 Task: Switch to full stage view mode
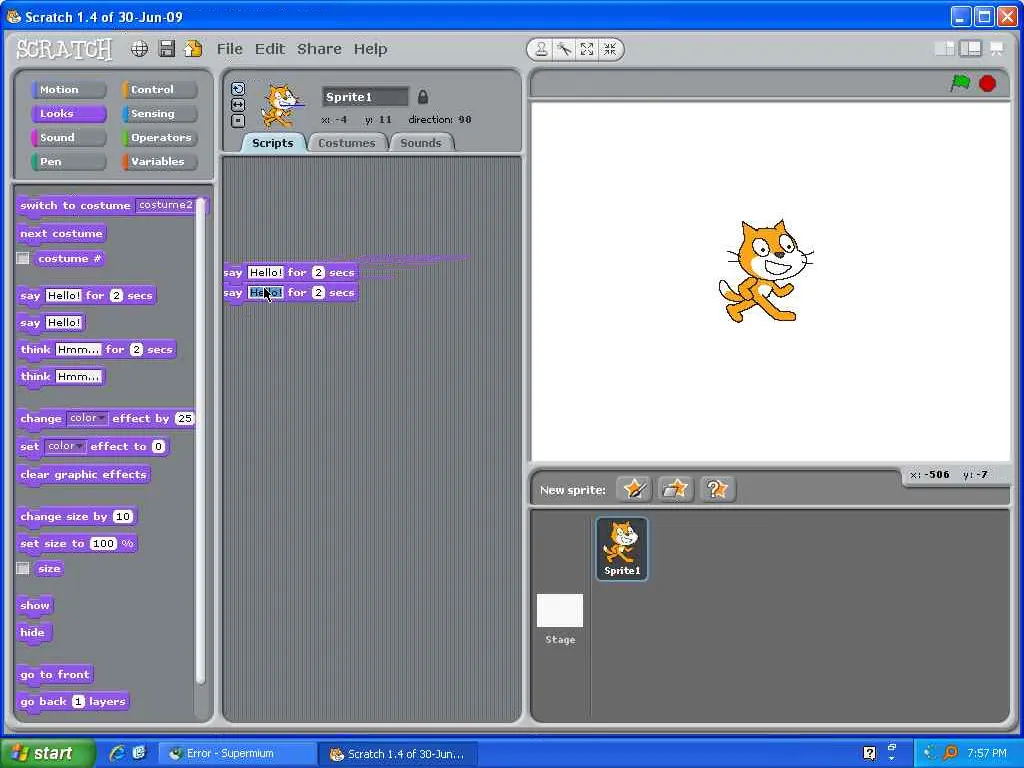[970, 48]
